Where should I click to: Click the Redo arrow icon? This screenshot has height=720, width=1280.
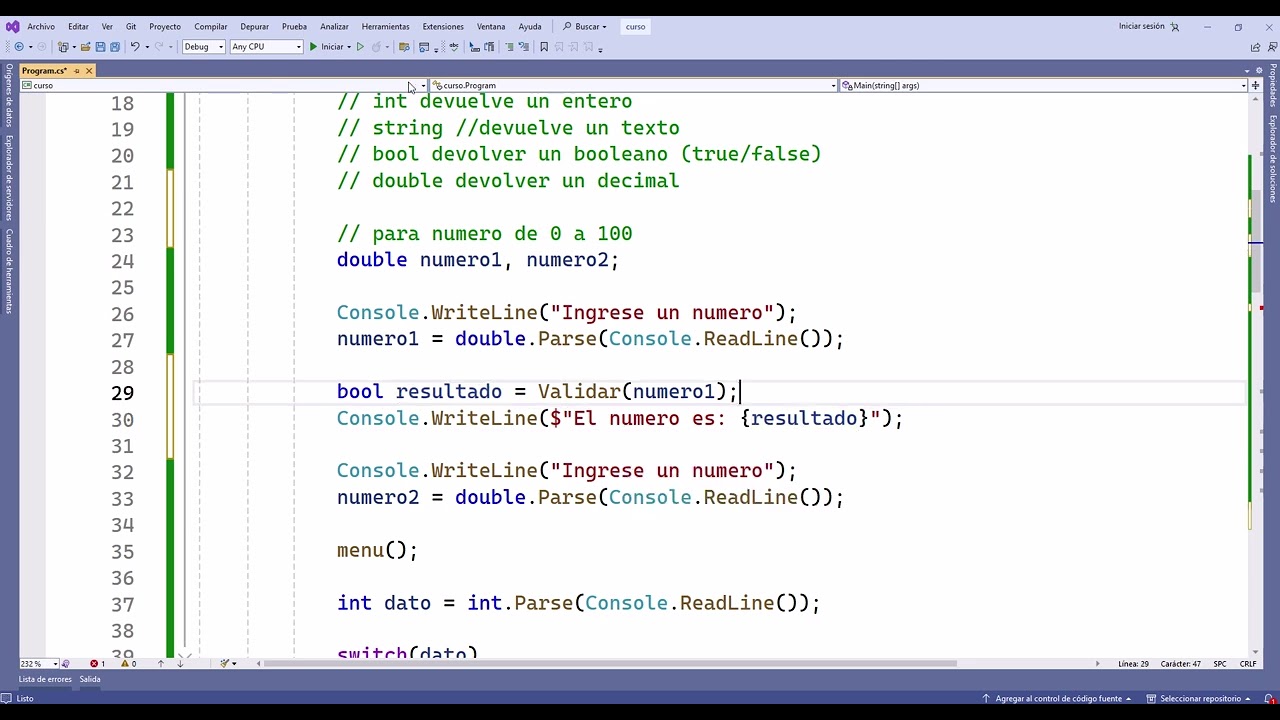pyautogui.click(x=158, y=47)
